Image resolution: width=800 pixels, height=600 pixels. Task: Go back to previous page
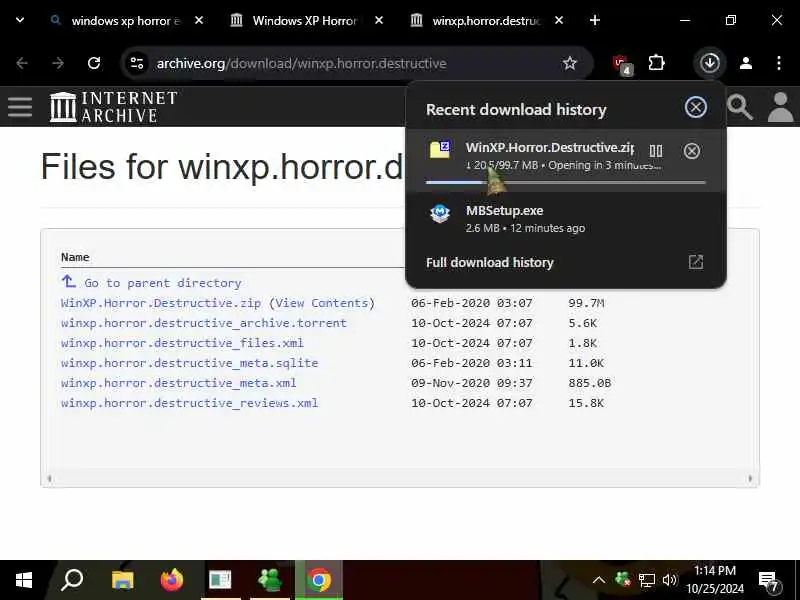click(22, 63)
